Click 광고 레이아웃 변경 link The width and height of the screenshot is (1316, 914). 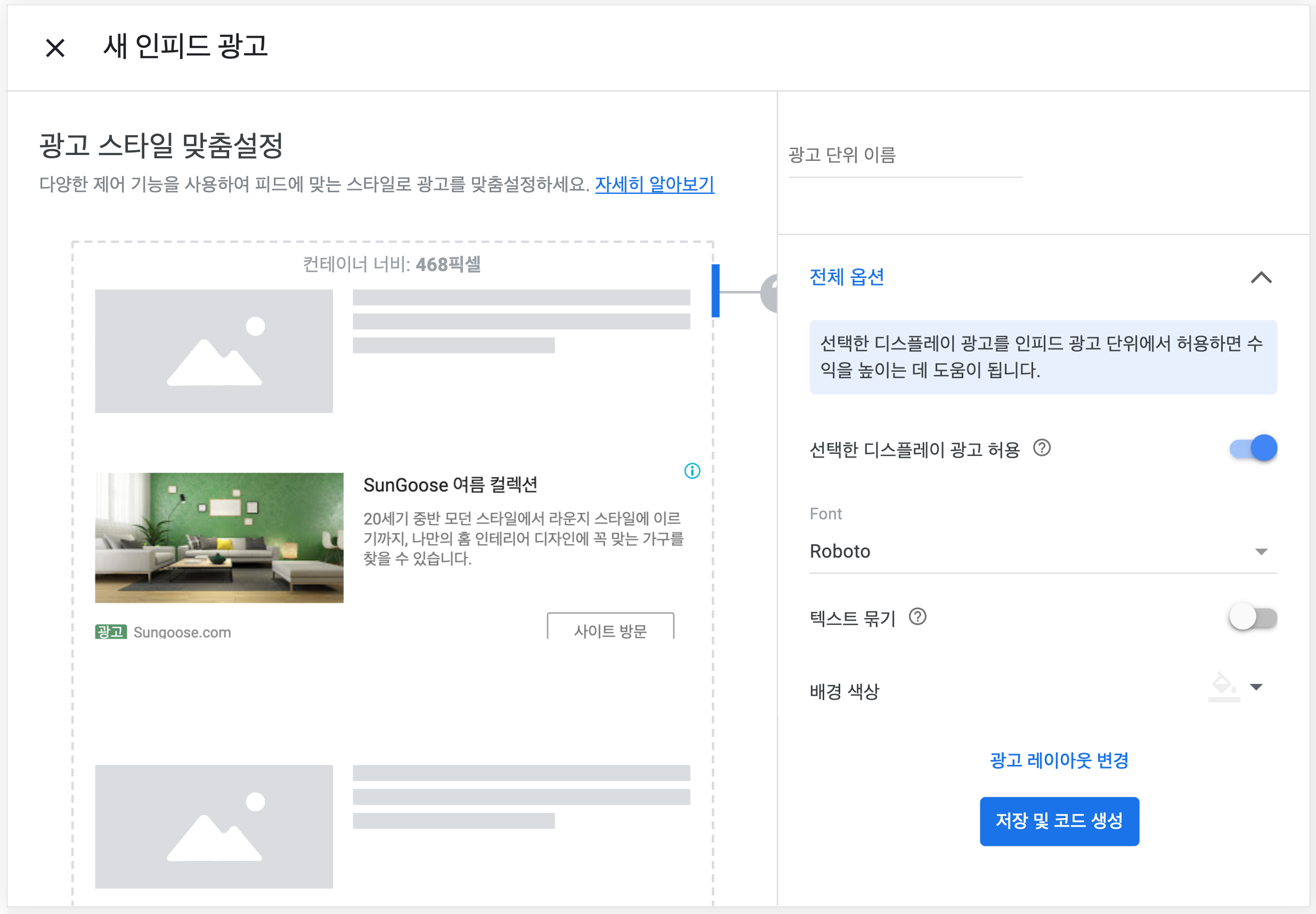click(x=1059, y=760)
